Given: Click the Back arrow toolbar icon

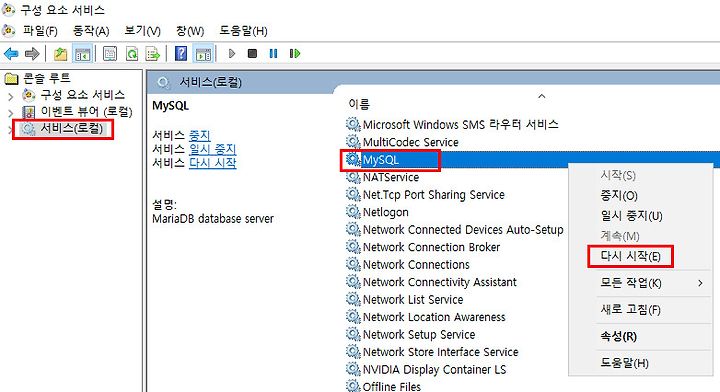Looking at the screenshot, I should (11, 54).
